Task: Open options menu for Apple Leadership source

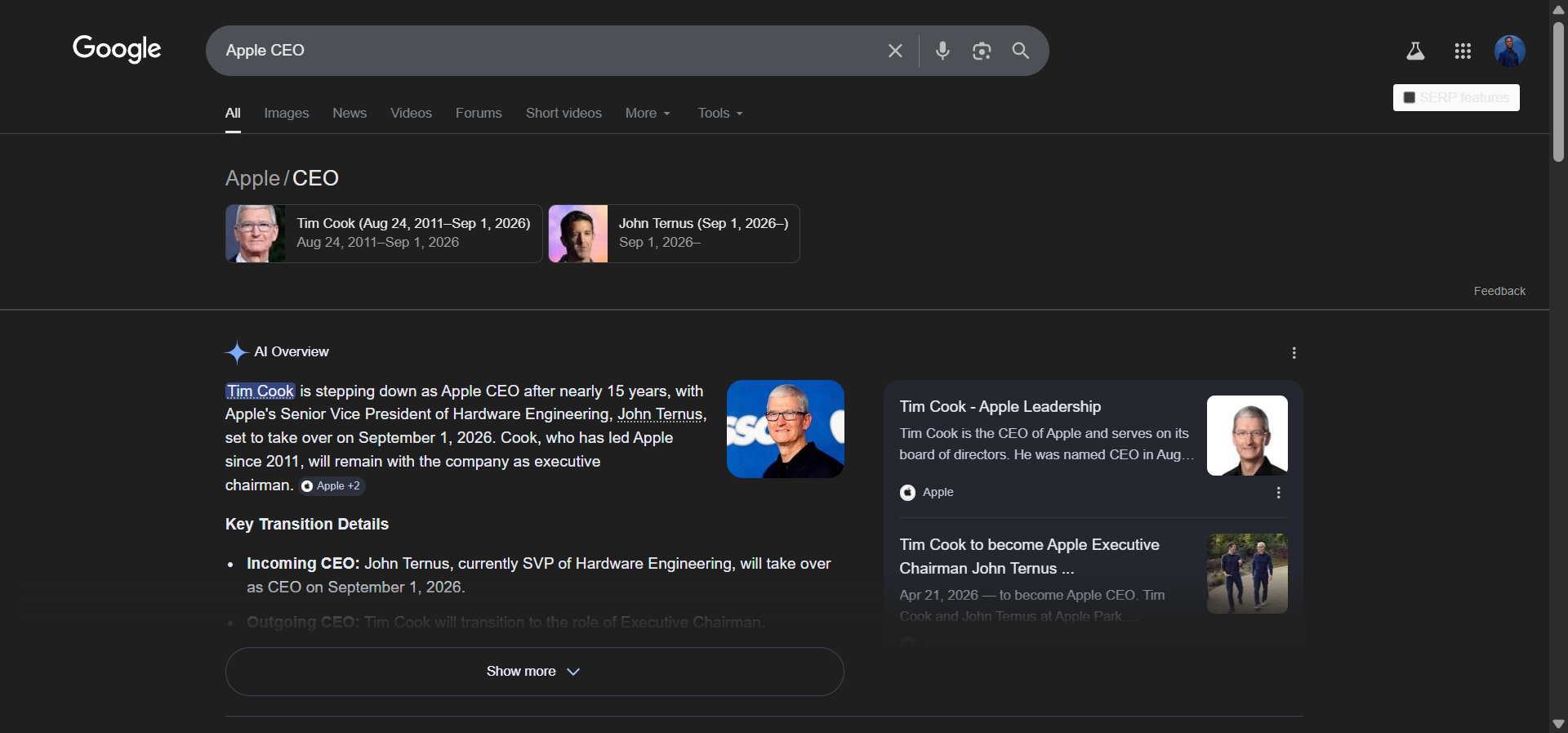Action: point(1278,493)
